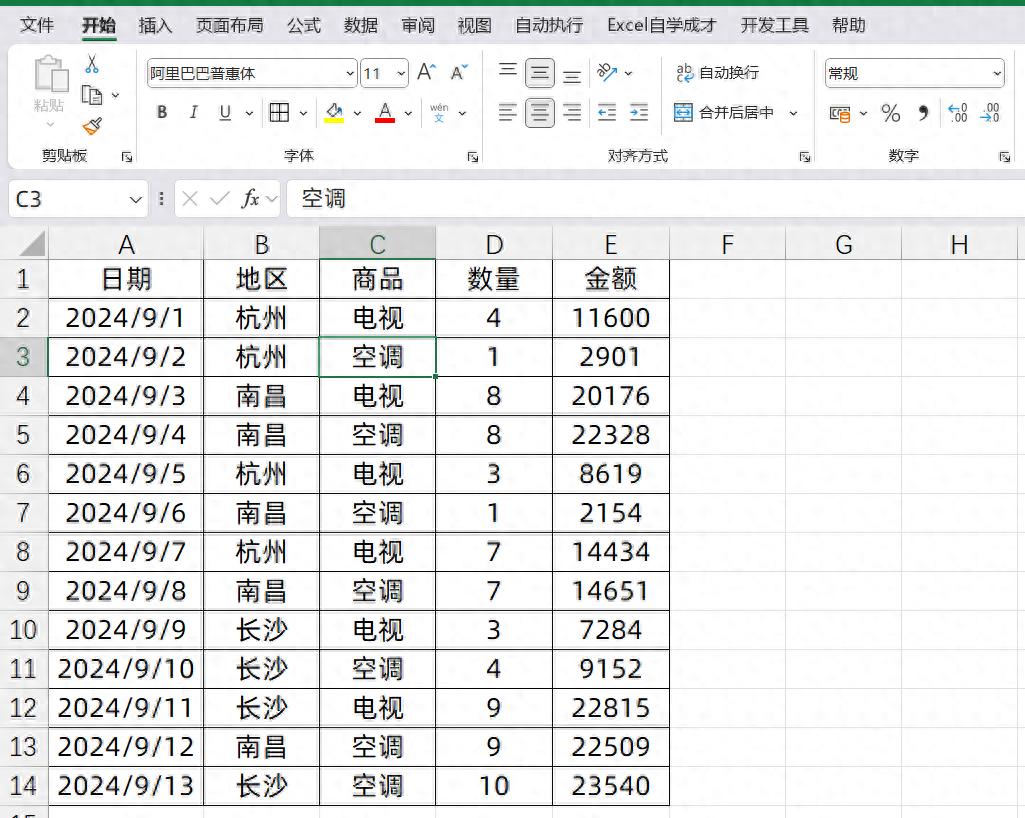1025x818 pixels.
Task: Click the top align icon
Action: point(508,72)
